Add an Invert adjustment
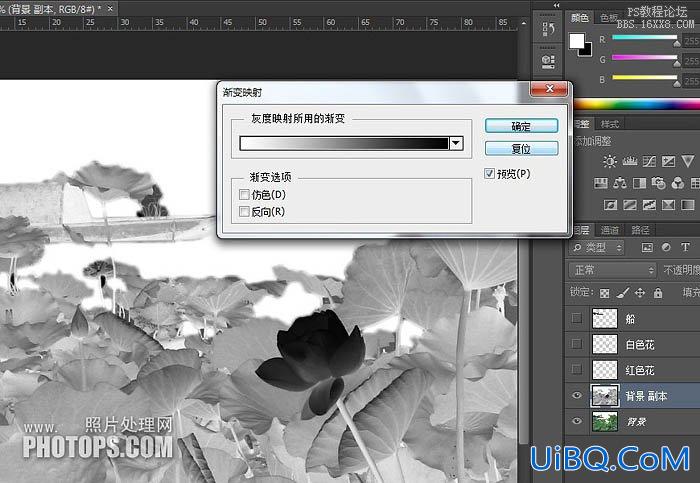This screenshot has height=483, width=700. click(x=610, y=205)
